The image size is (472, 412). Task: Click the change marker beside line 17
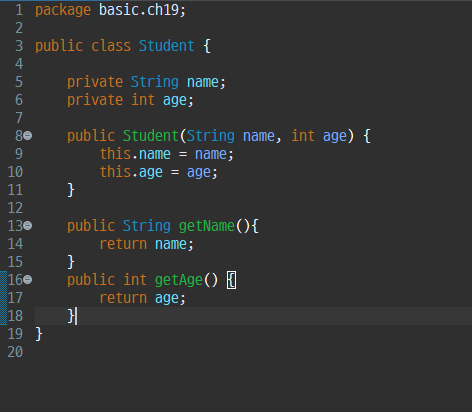point(3,298)
